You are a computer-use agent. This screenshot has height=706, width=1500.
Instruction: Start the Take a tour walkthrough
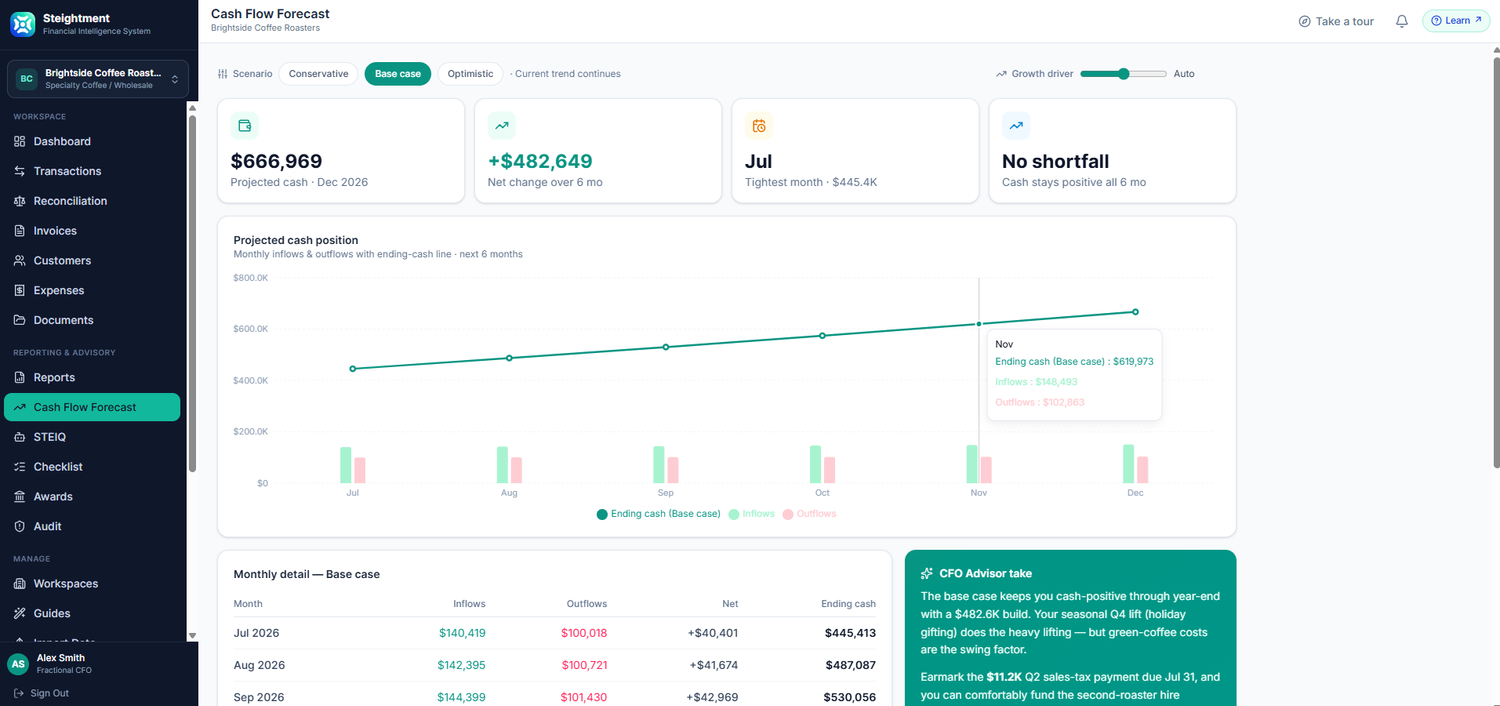[1336, 21]
